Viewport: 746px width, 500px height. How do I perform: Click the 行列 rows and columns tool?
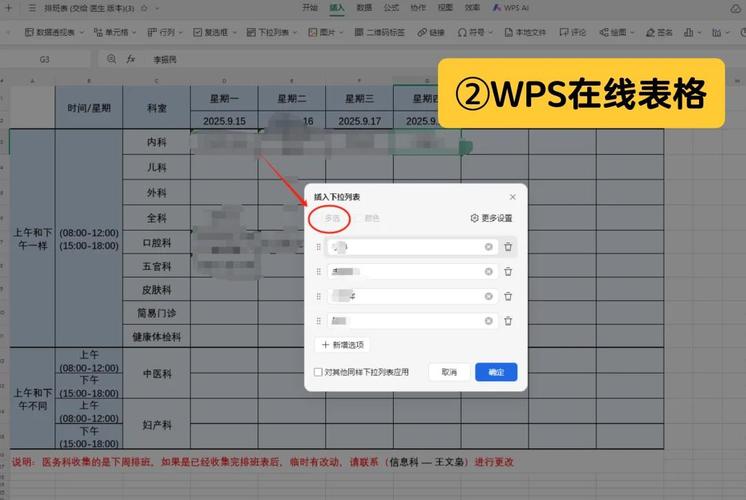tap(162, 32)
